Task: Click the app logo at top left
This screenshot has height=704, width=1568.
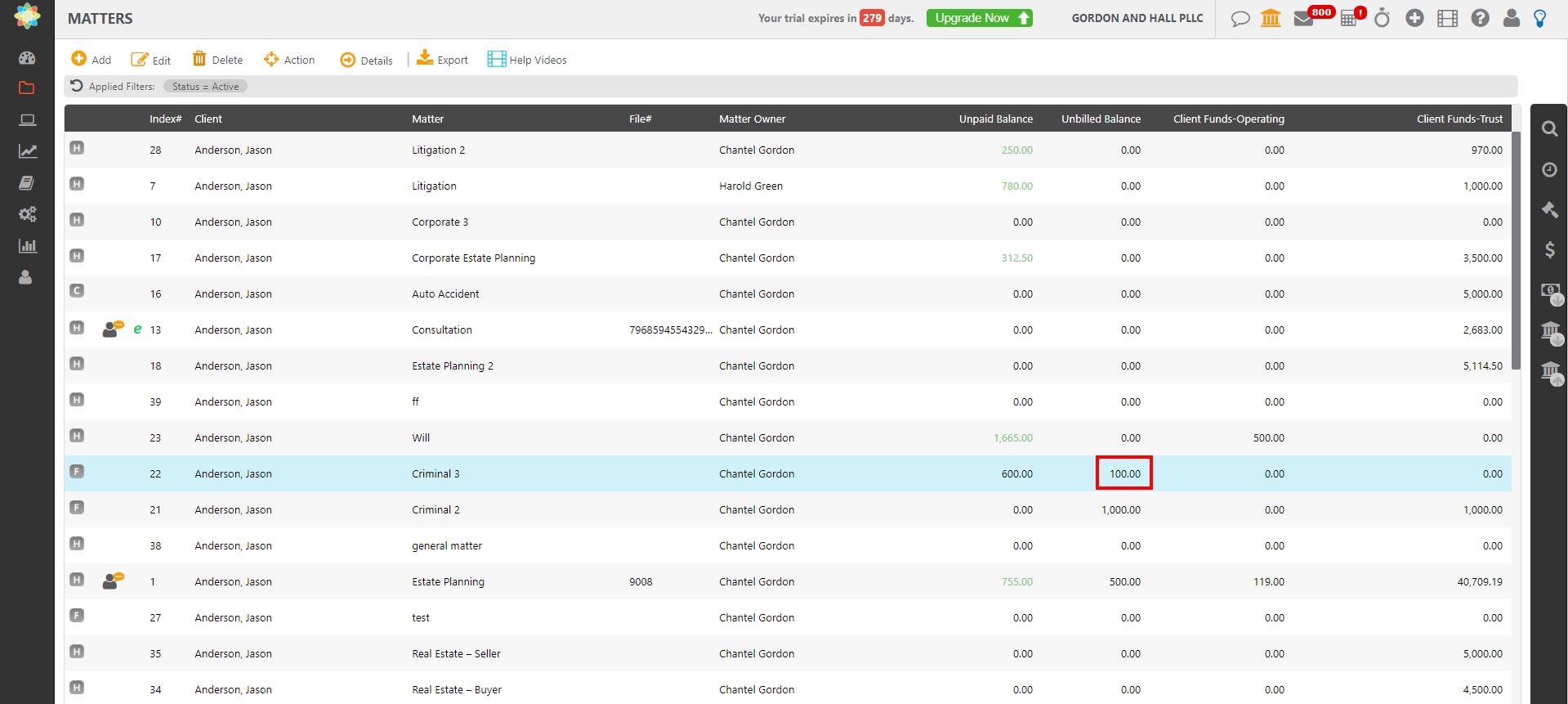Action: 27,16
